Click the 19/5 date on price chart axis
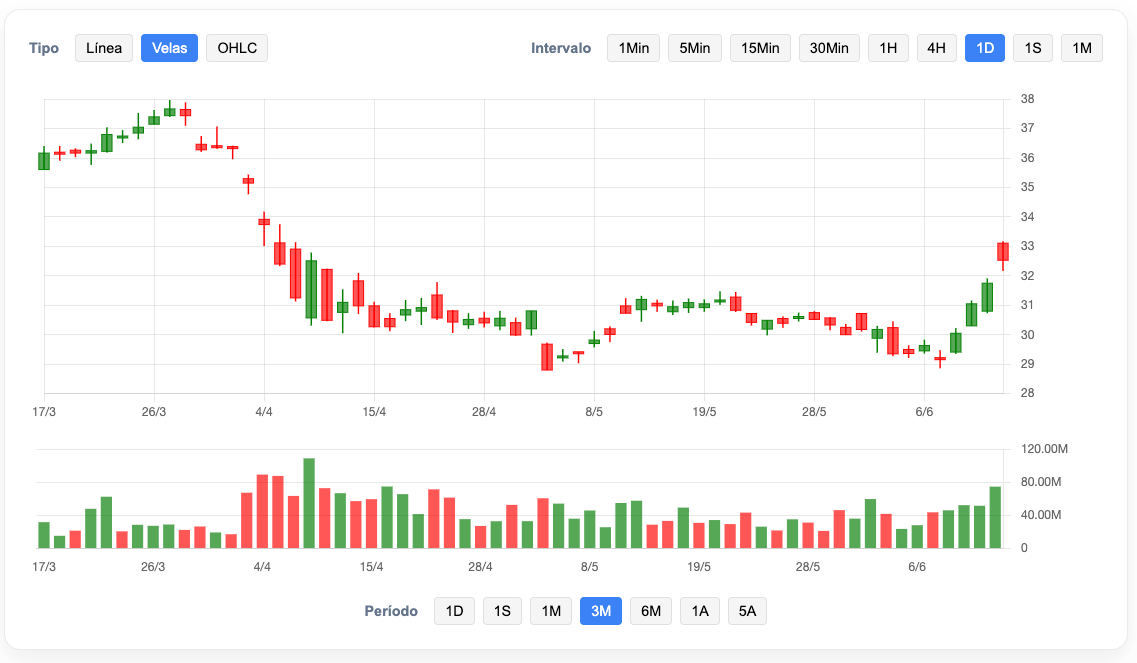This screenshot has height=663, width=1137. (x=704, y=412)
